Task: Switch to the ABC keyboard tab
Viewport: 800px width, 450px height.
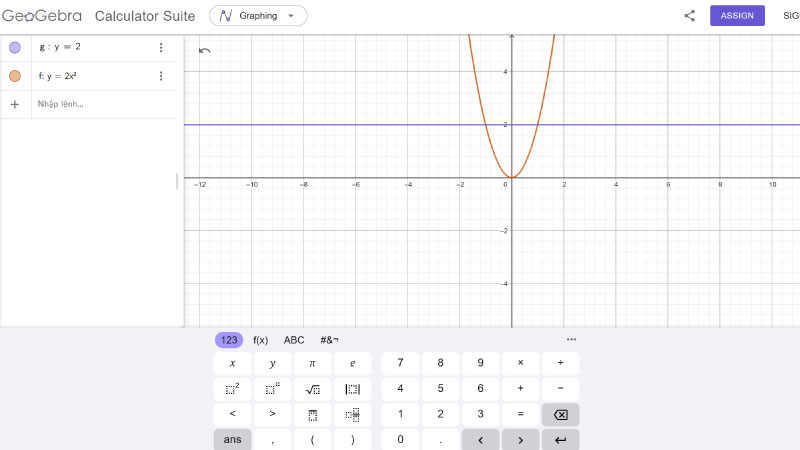Action: 294,340
